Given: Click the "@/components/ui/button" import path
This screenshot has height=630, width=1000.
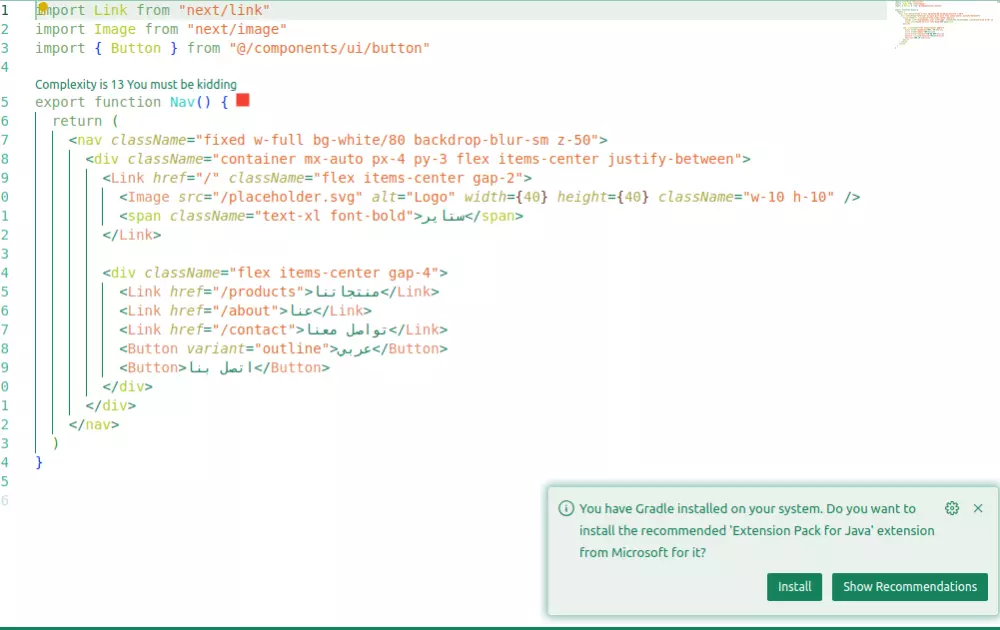Looking at the screenshot, I should [329, 48].
